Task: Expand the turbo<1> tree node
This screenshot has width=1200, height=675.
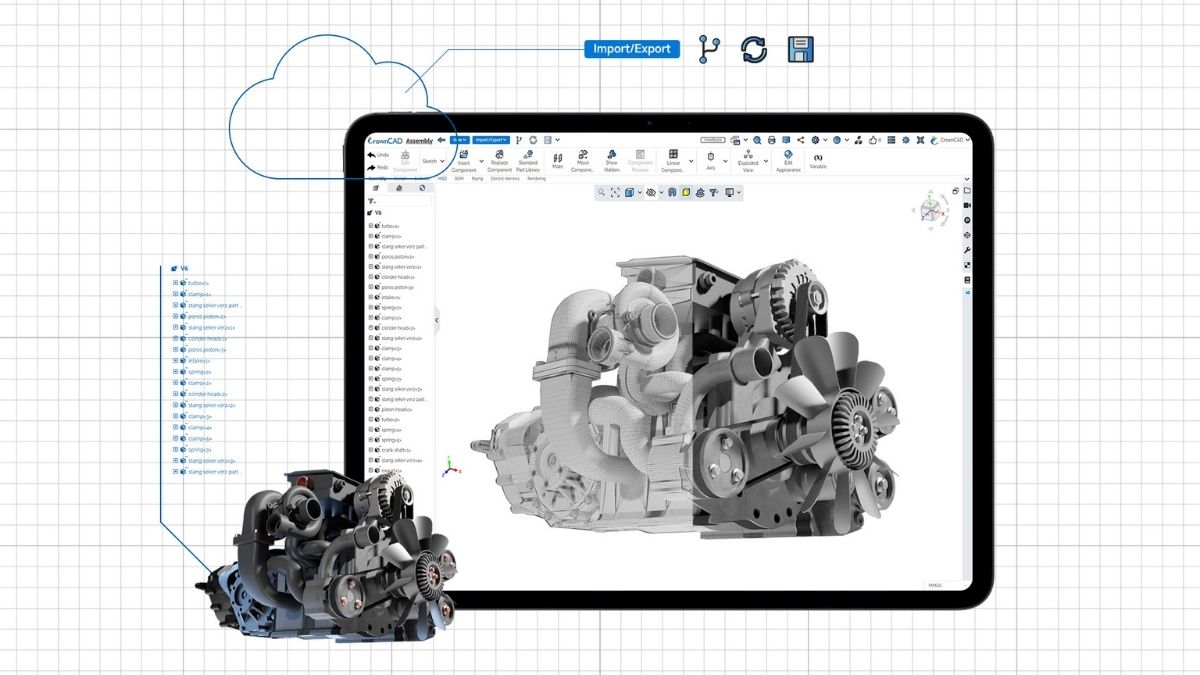Action: point(370,226)
